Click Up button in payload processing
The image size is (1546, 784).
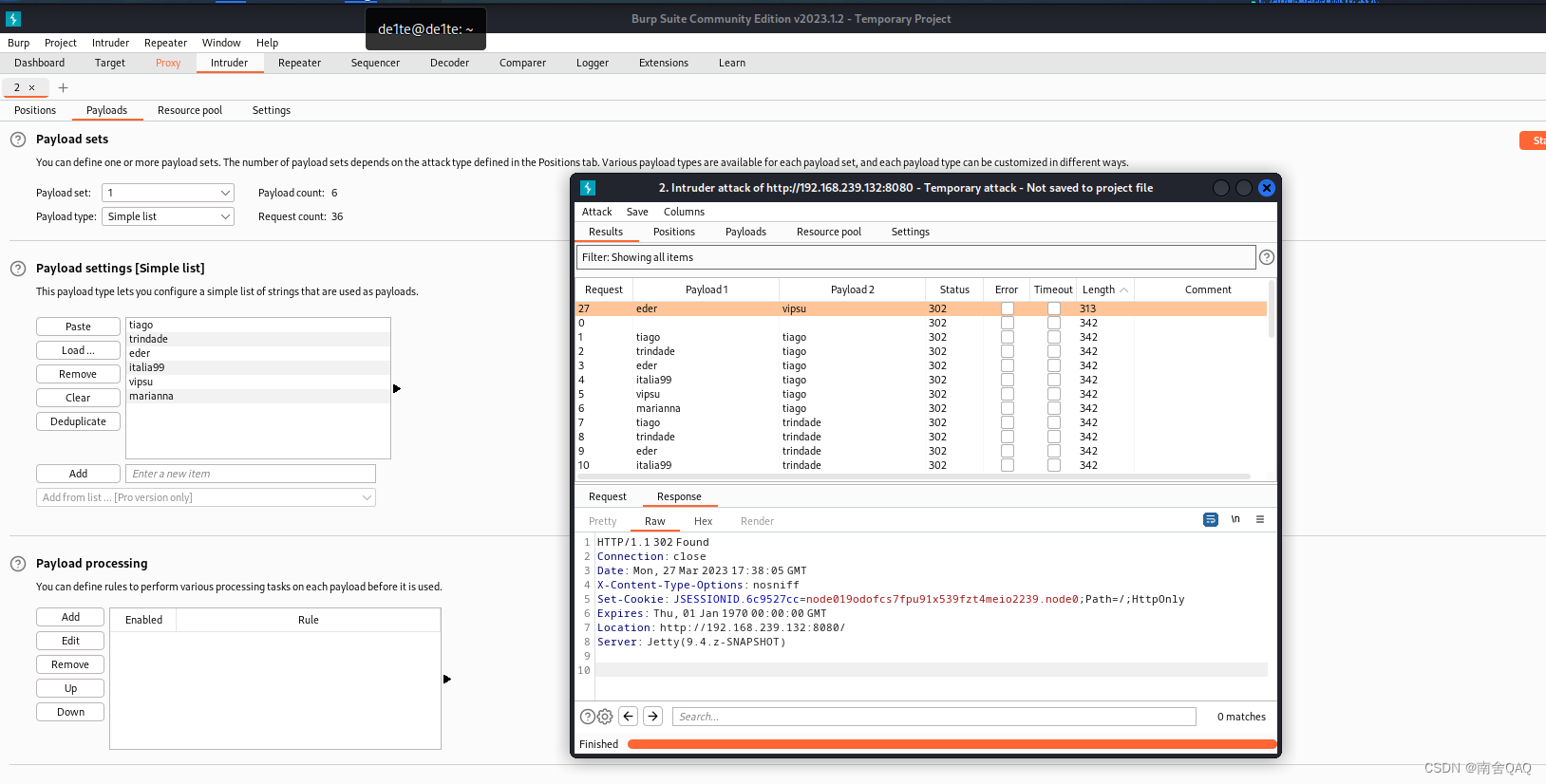coord(70,688)
